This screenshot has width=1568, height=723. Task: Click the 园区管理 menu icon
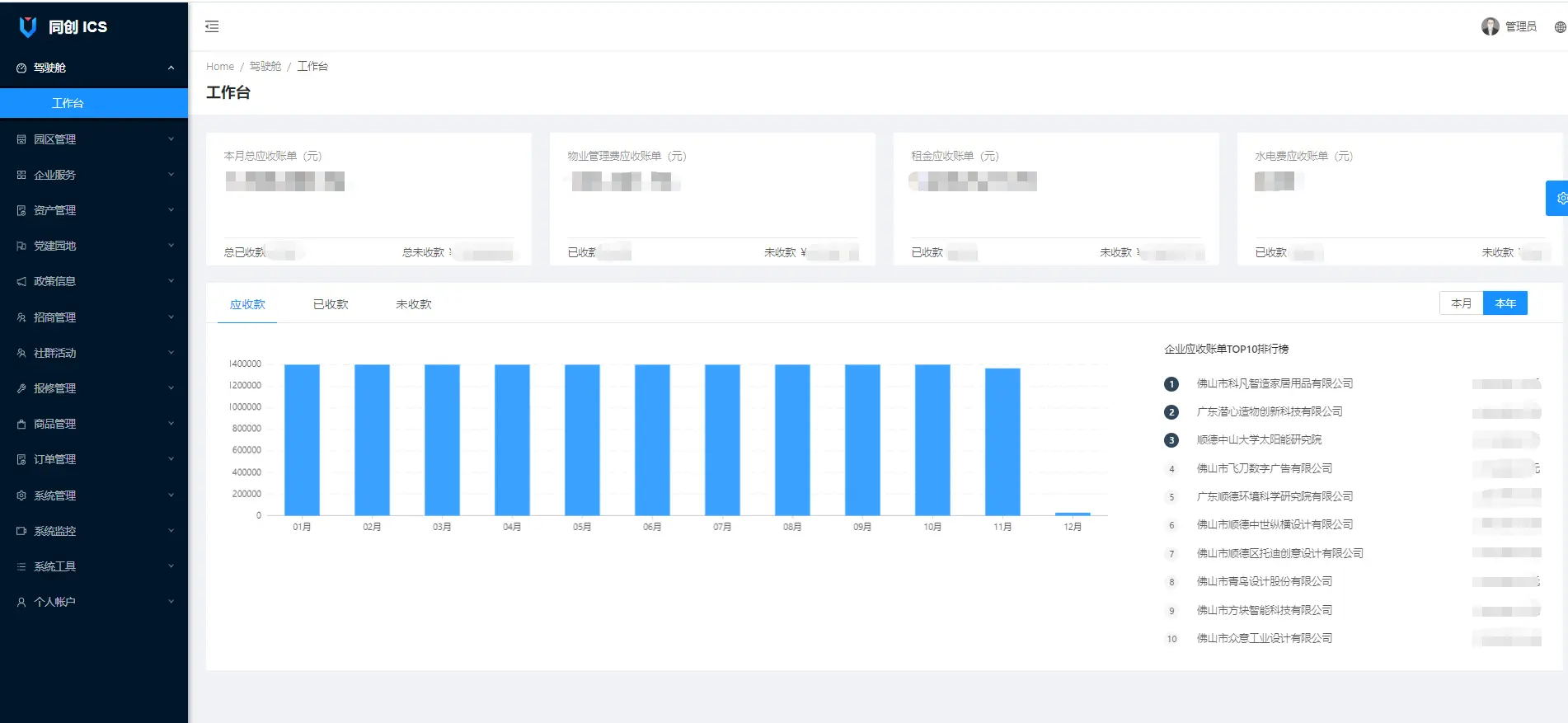tap(21, 139)
